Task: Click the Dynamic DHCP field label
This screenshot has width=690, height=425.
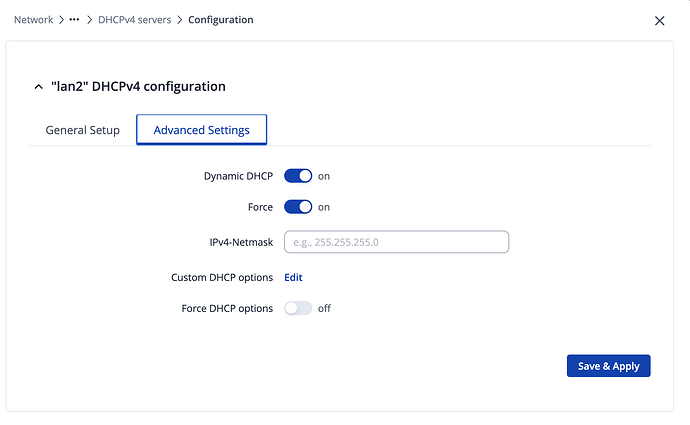Action: click(237, 176)
